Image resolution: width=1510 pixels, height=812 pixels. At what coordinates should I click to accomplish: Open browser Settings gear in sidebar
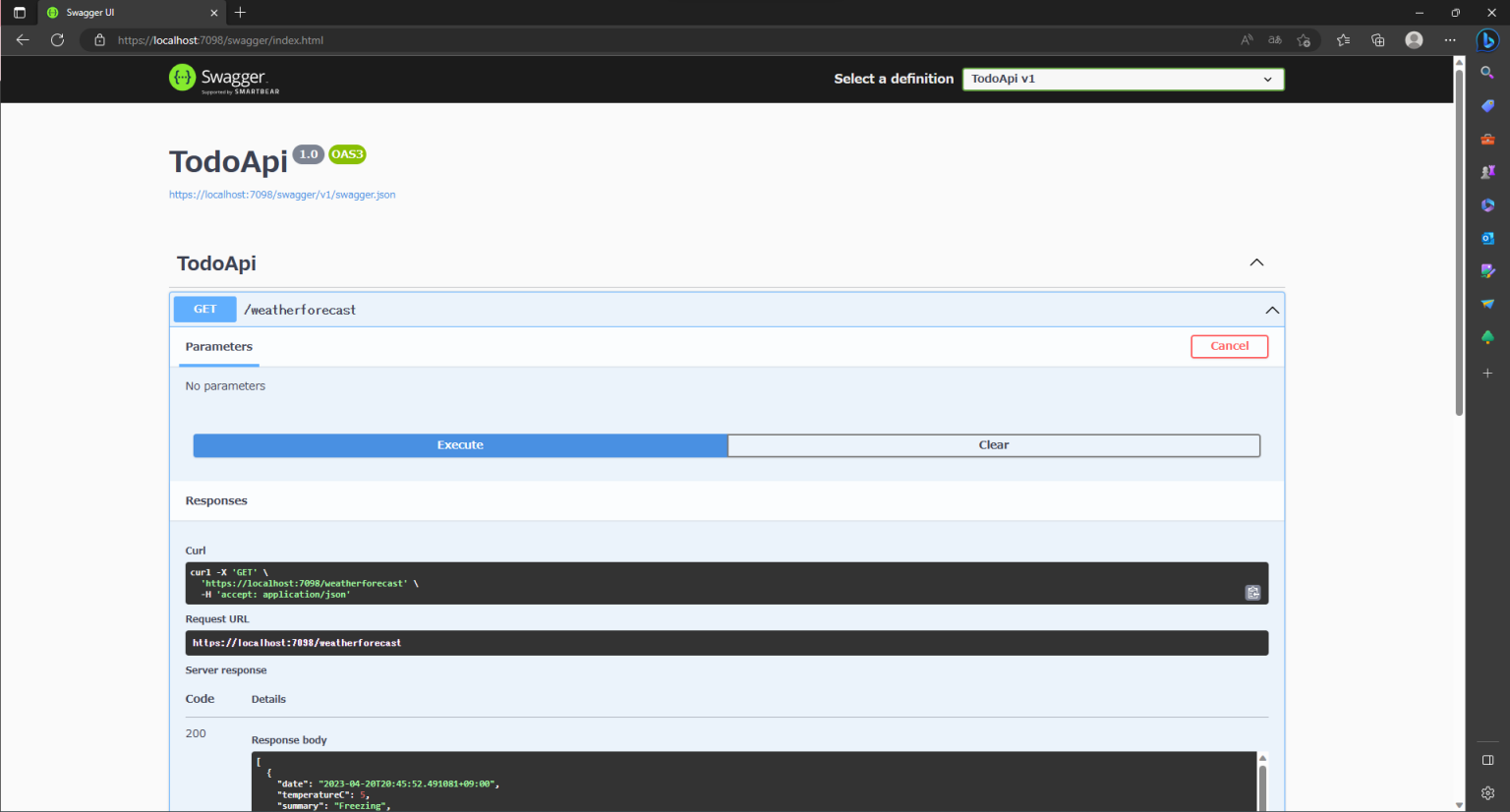point(1487,792)
